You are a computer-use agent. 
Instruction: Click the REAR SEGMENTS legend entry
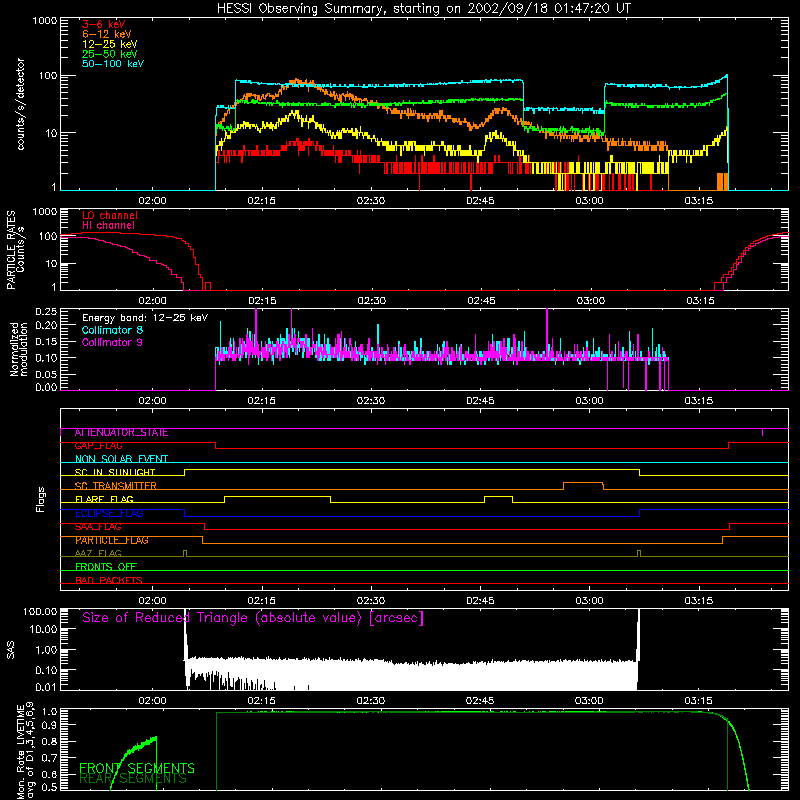[133, 779]
